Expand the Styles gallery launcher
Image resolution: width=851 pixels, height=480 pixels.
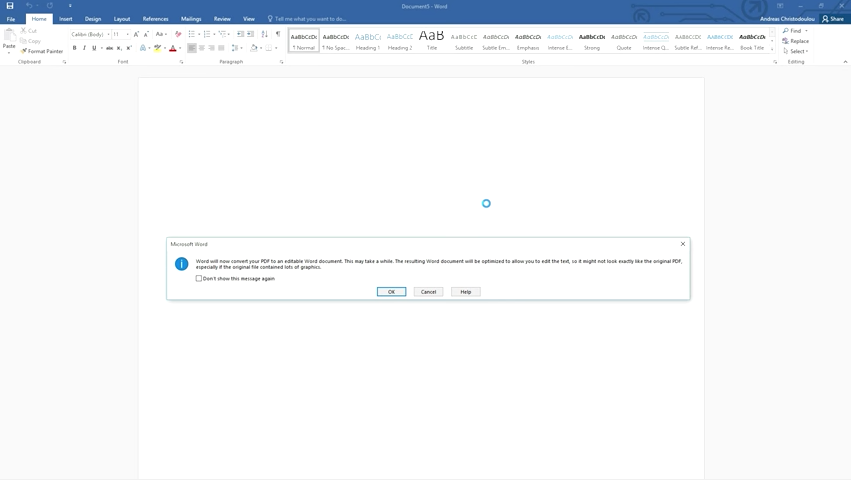(x=775, y=62)
